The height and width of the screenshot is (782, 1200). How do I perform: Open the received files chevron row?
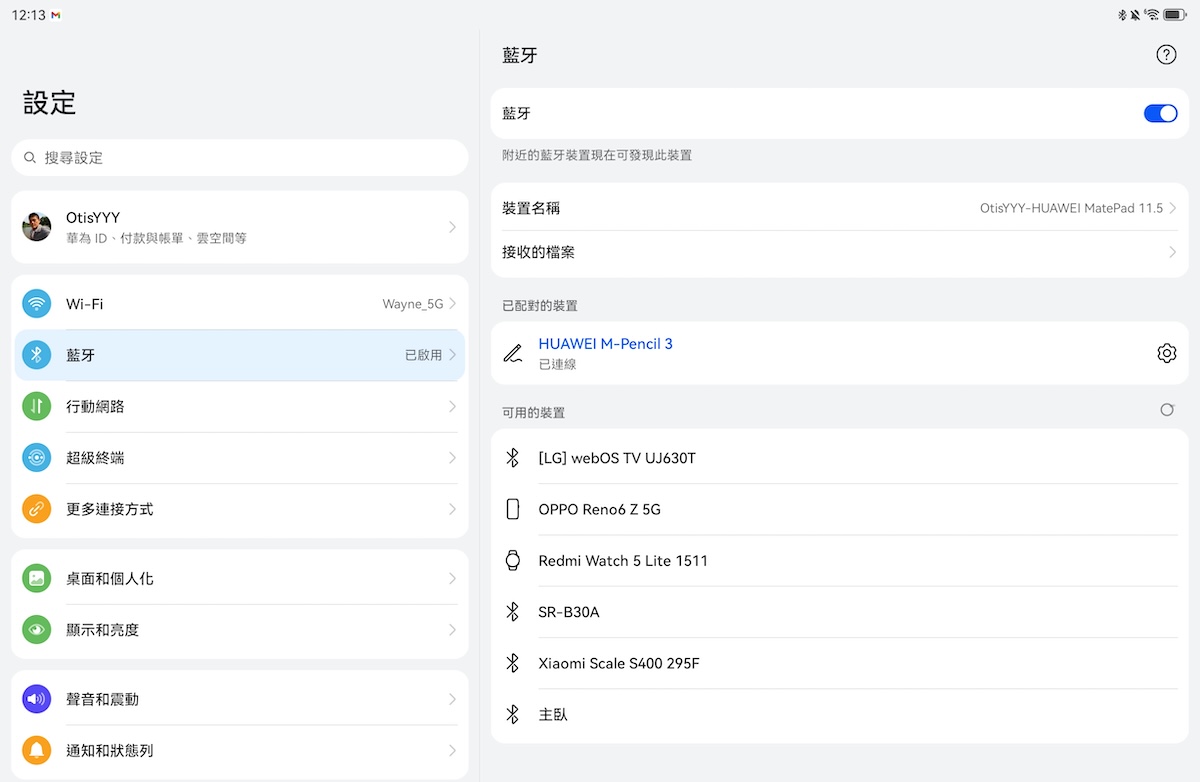[x=838, y=253]
